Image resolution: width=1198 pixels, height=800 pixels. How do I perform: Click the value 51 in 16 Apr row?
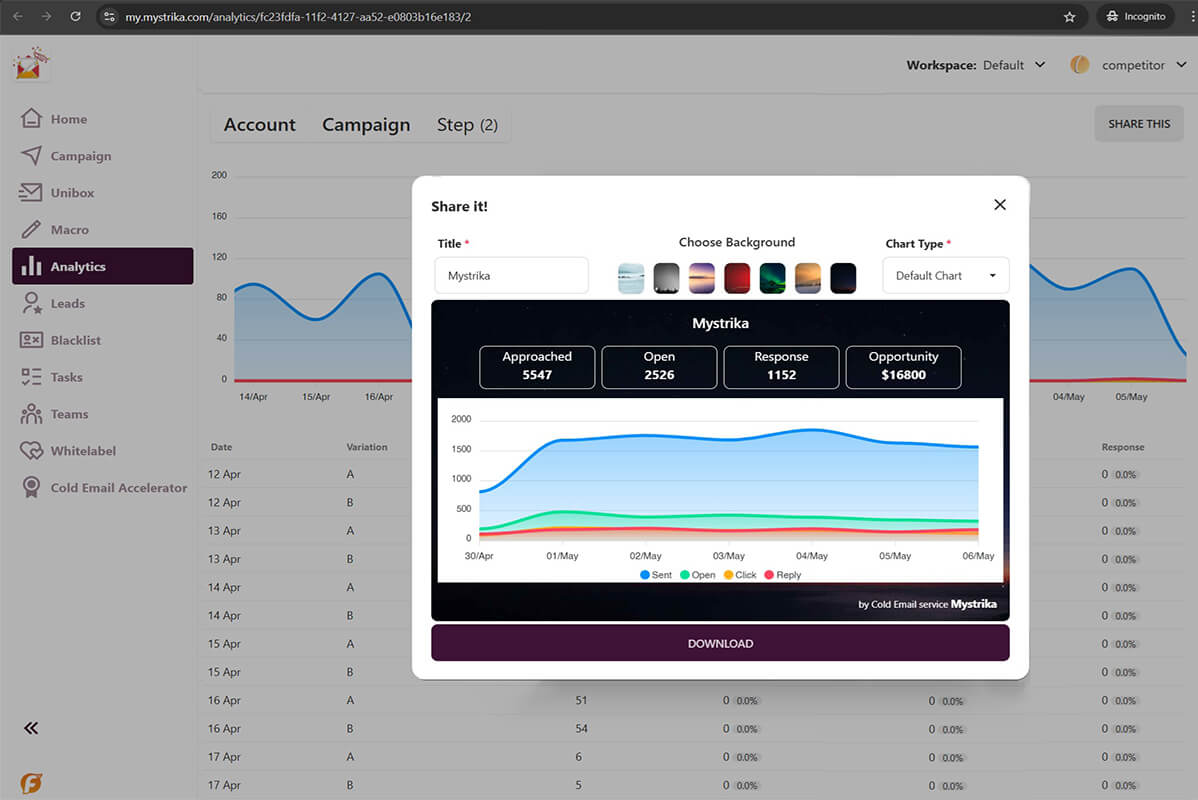(x=581, y=701)
